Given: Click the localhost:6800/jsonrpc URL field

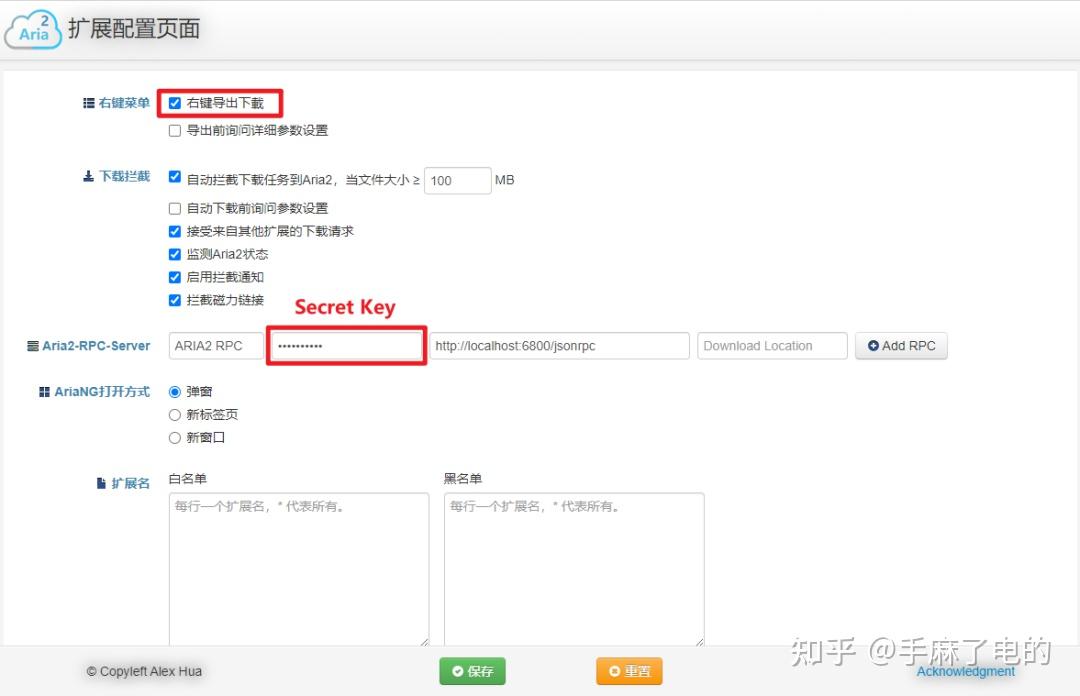Looking at the screenshot, I should (559, 346).
